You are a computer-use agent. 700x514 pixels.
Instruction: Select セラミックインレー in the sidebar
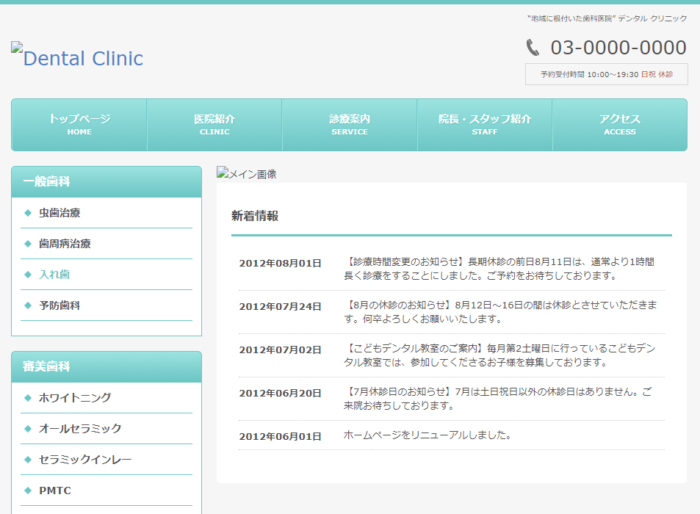pyautogui.click(x=85, y=460)
